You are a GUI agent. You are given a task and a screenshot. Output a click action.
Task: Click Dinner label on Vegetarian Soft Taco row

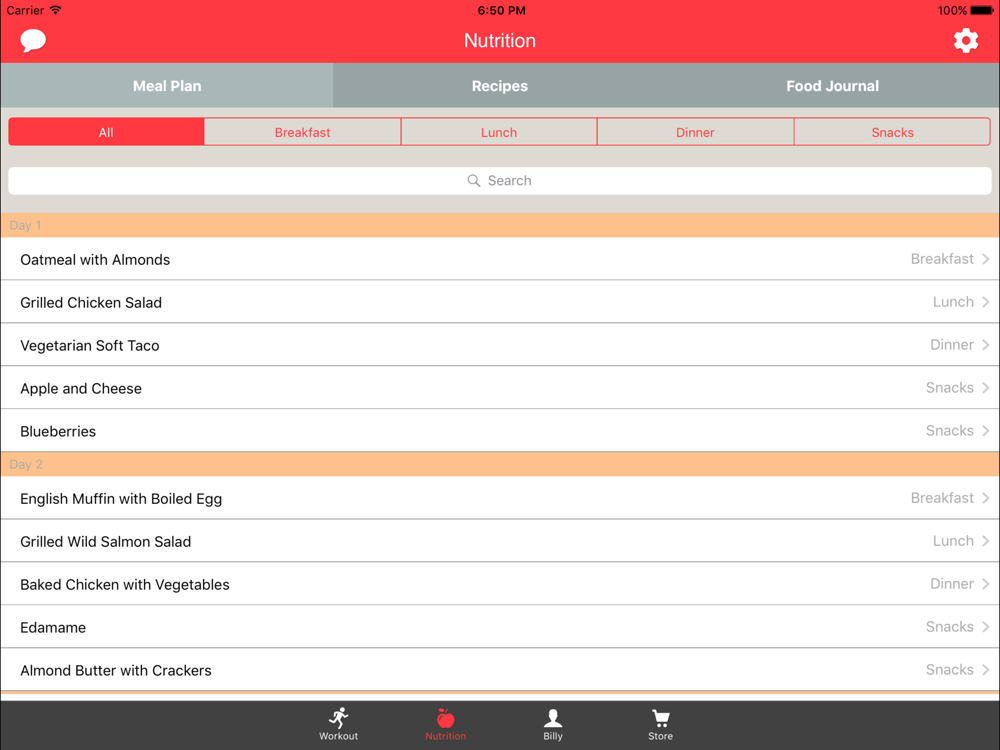[952, 344]
